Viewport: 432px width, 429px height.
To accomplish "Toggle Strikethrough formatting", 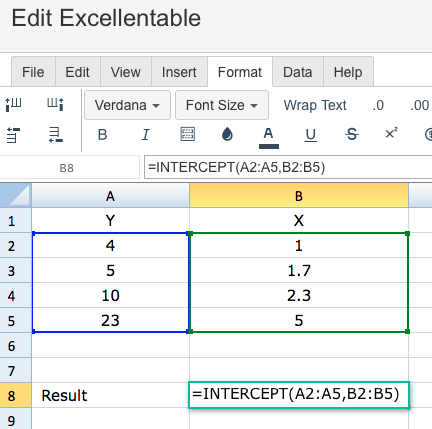I will (x=352, y=135).
